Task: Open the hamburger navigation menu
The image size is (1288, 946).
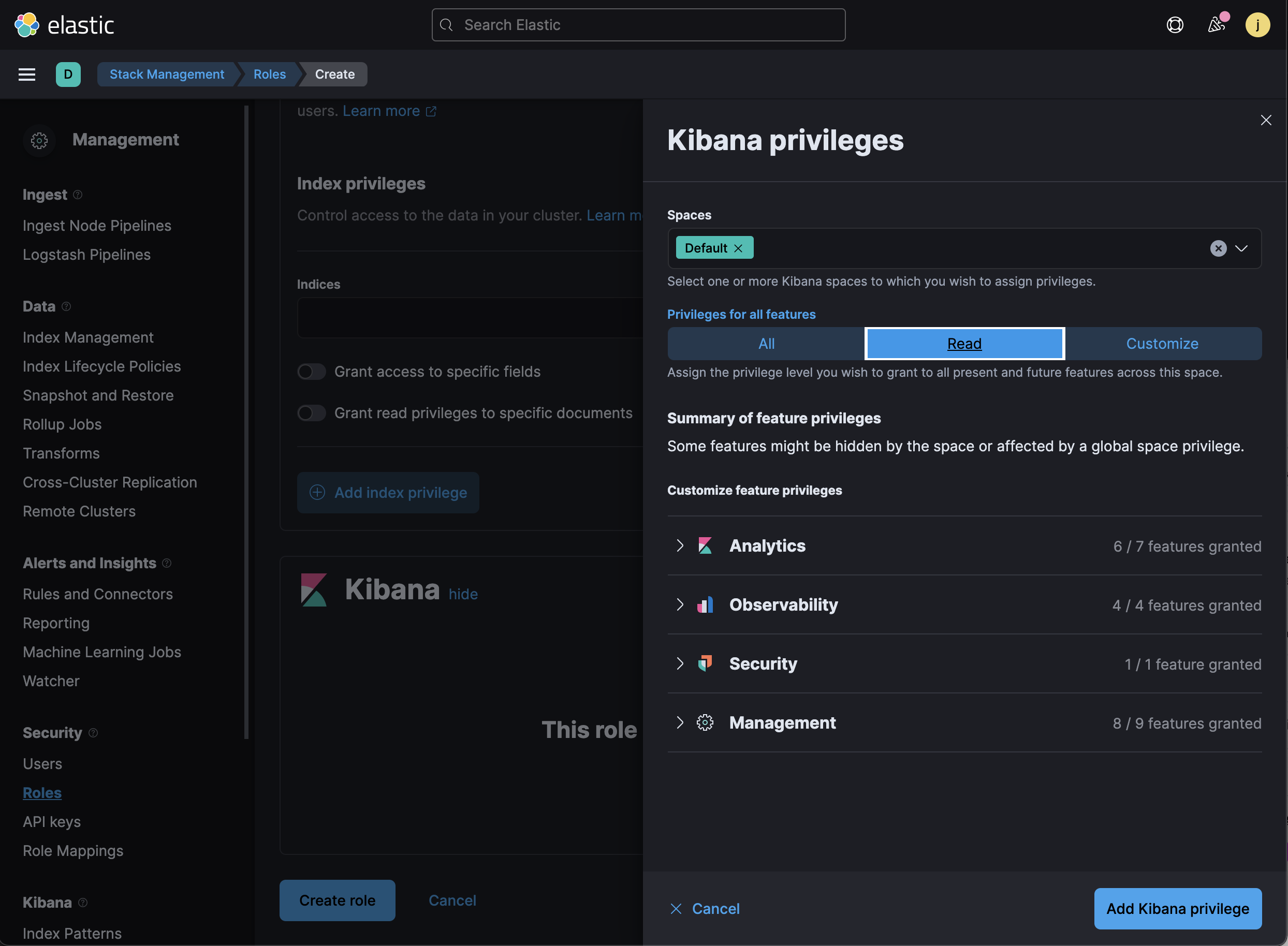Action: 27,75
